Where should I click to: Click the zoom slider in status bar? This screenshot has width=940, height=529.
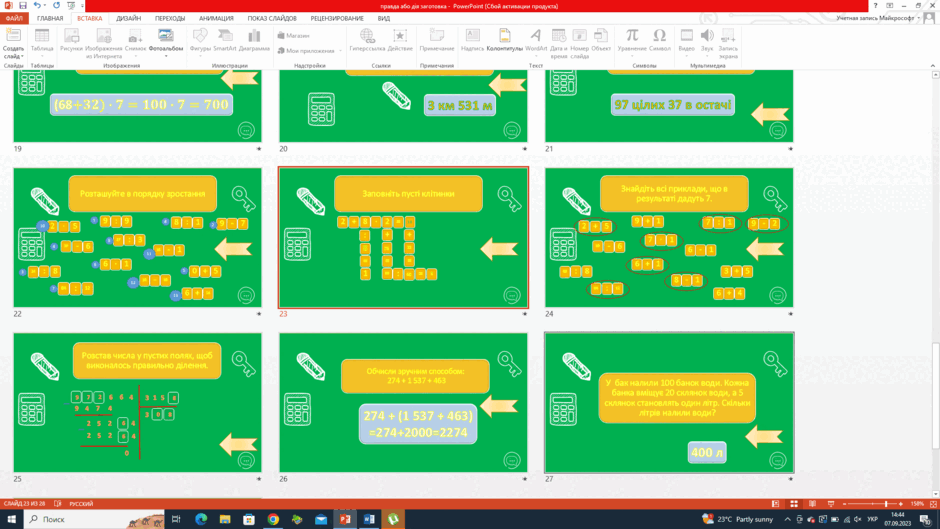pyautogui.click(x=873, y=504)
